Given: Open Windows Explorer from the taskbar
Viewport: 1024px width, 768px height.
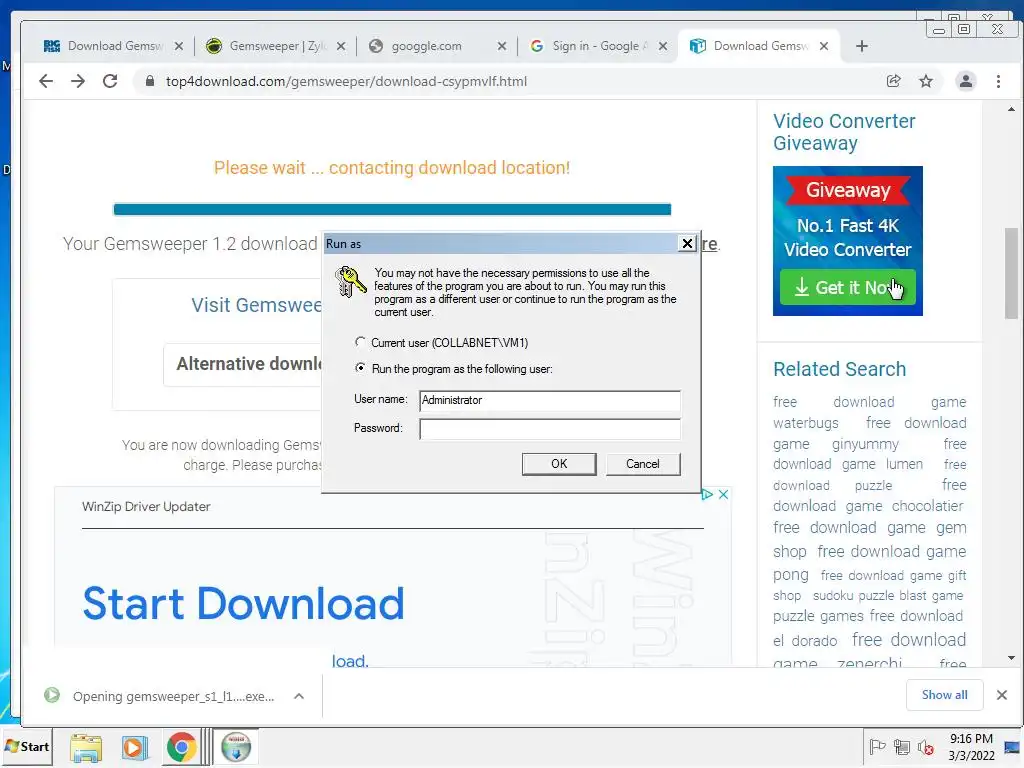Looking at the screenshot, I should pos(86,747).
